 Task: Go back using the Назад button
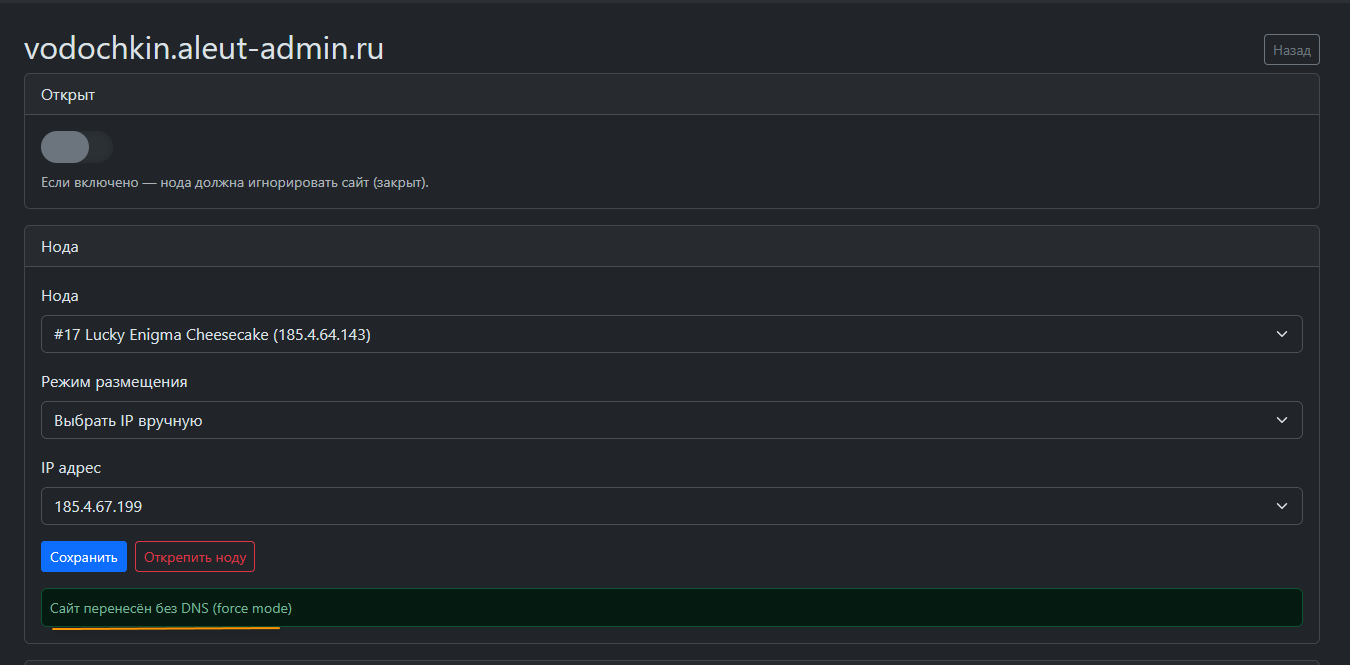pyautogui.click(x=1291, y=49)
